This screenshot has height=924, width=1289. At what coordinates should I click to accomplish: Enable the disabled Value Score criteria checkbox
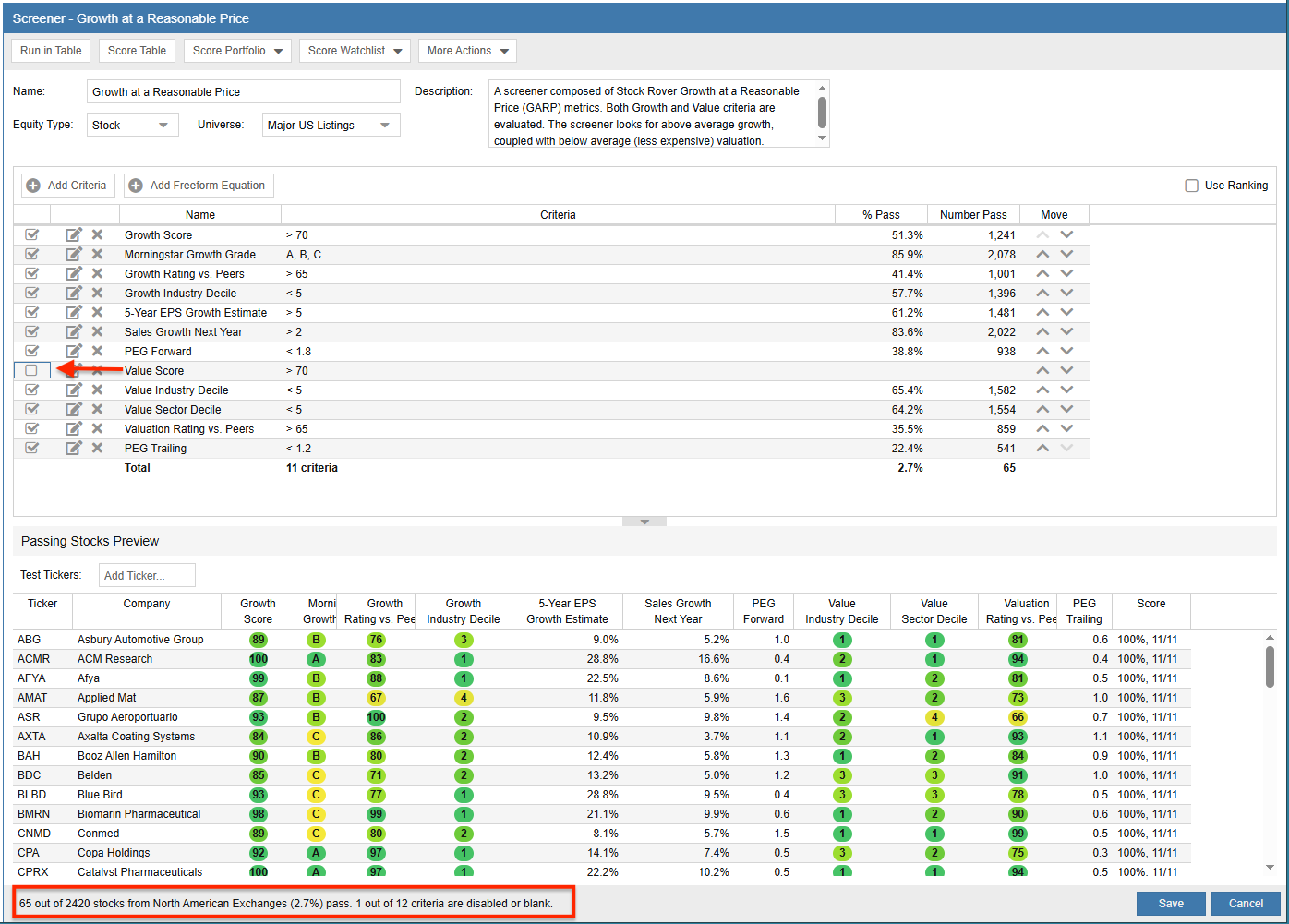32,370
